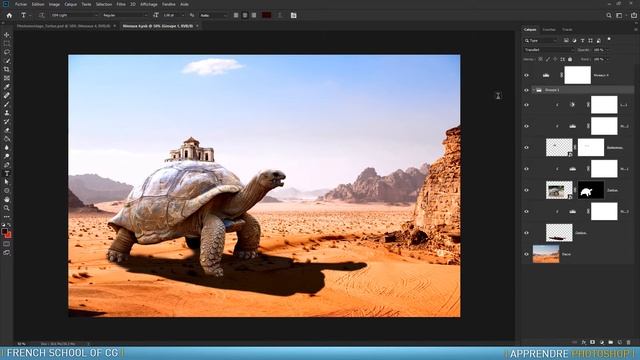Open the Calque menu

[71, 4]
